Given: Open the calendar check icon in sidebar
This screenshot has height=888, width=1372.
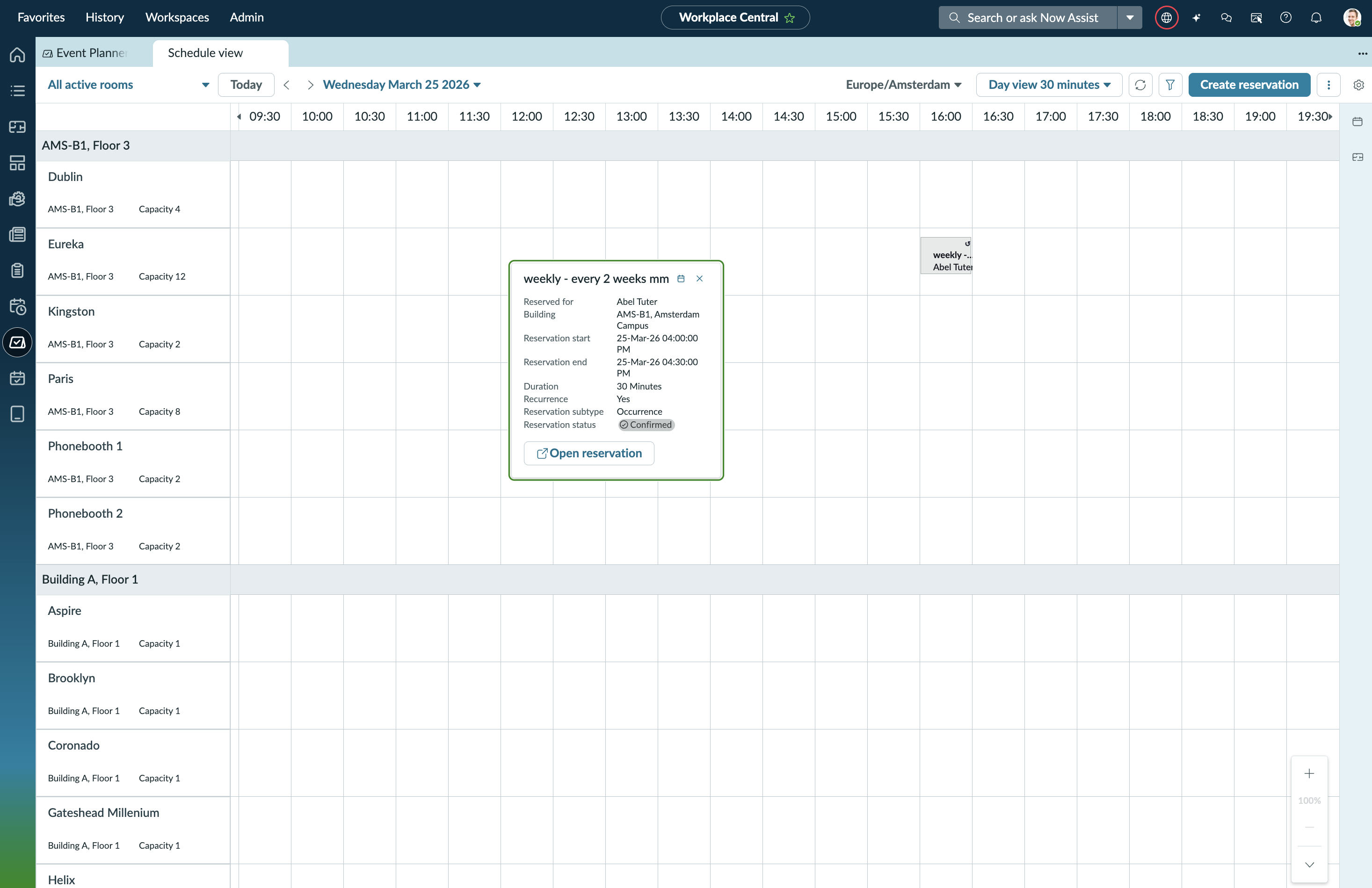Looking at the screenshot, I should (17, 378).
